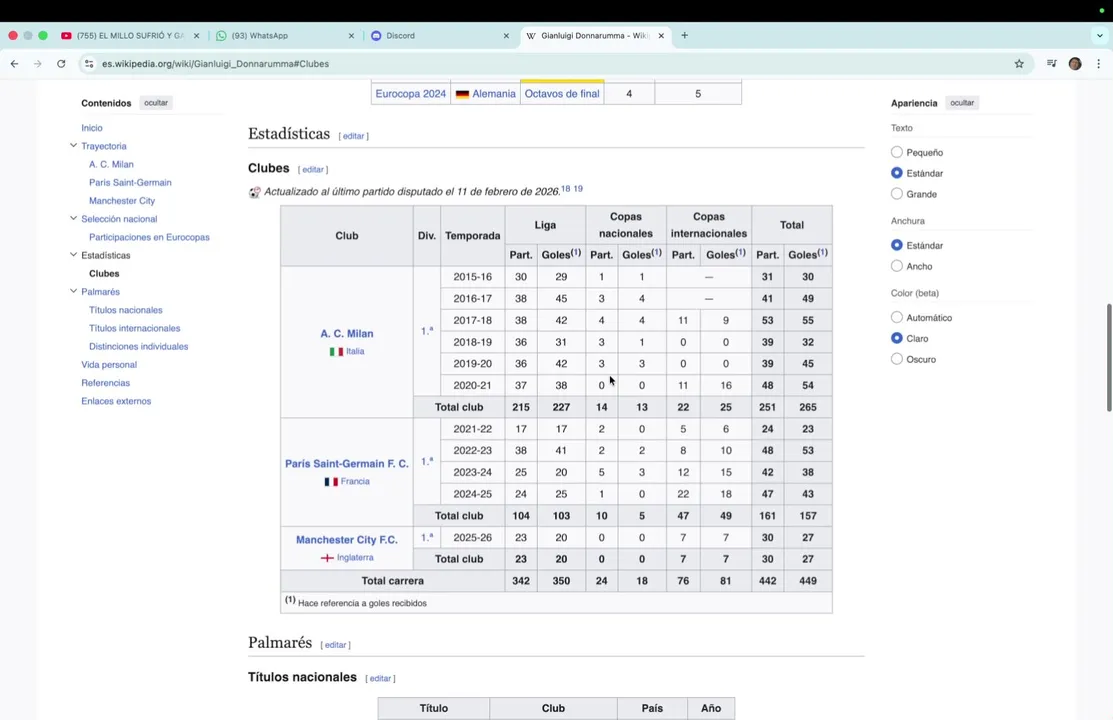Click the 1.ª division link for Manchester City
1113x720 pixels.
[427, 538]
